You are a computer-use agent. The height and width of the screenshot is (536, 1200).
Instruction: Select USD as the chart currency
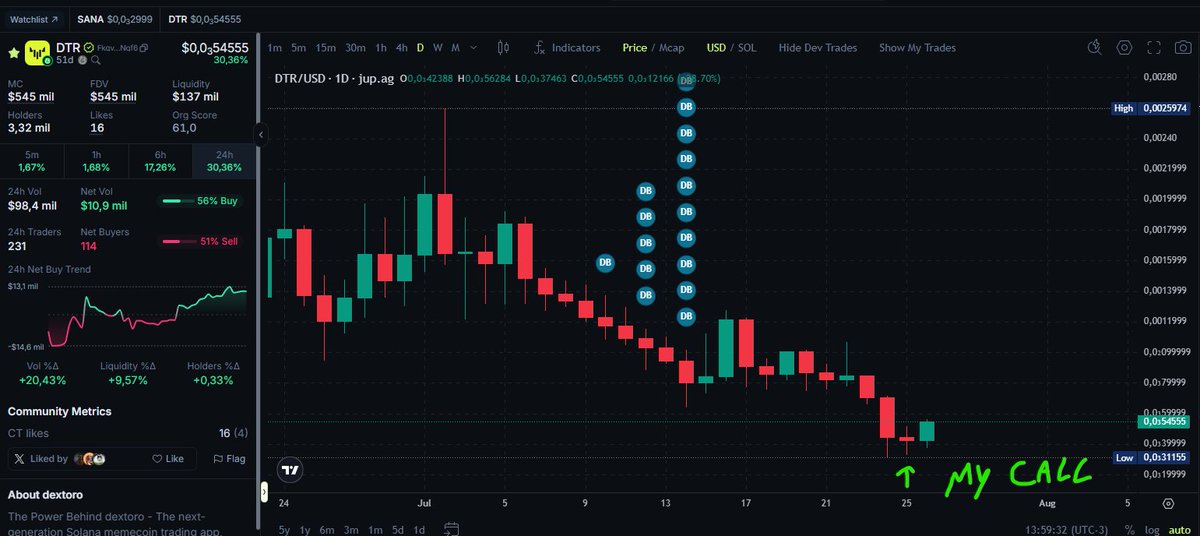(x=716, y=47)
